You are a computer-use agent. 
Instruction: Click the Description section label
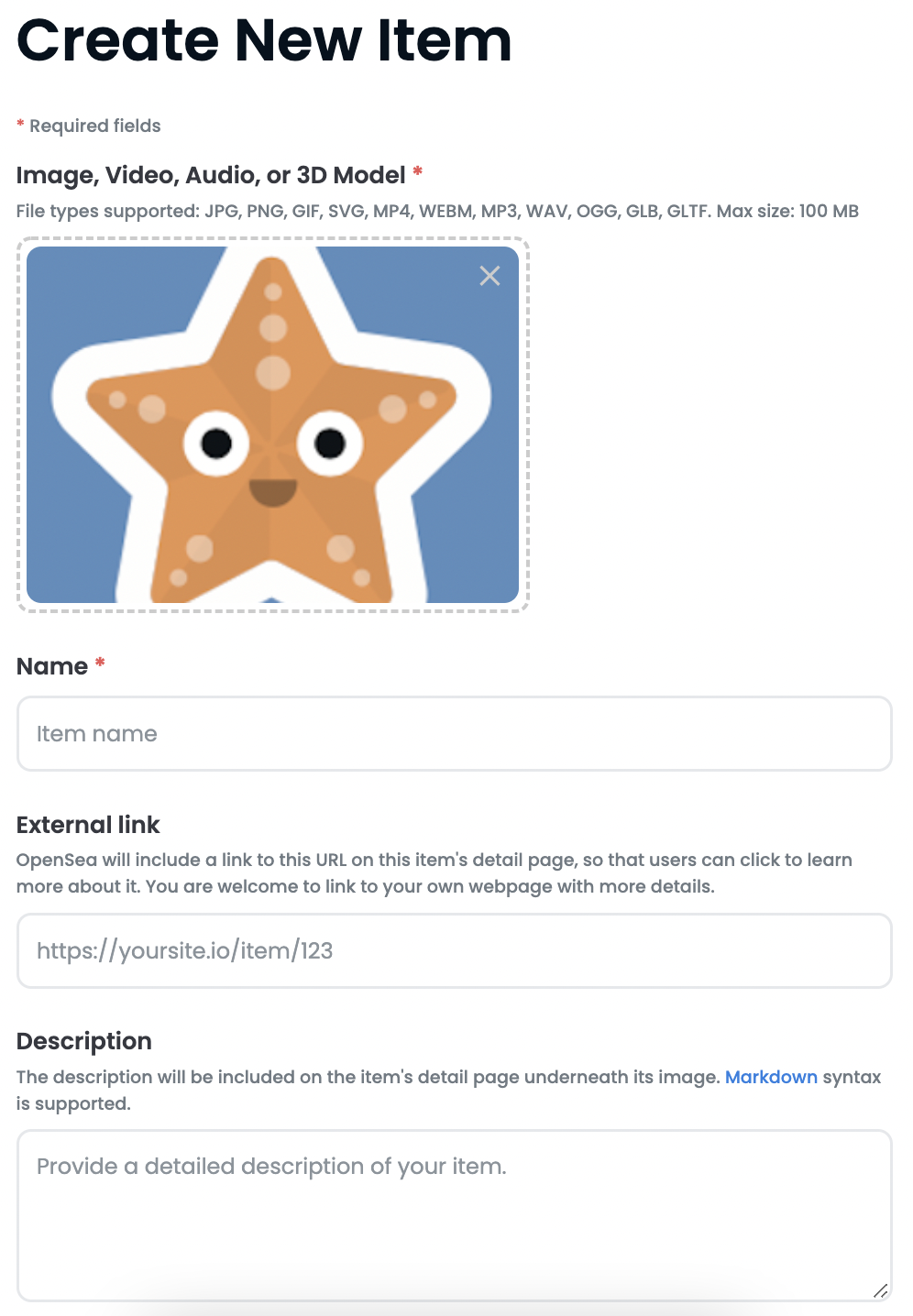click(x=84, y=1041)
